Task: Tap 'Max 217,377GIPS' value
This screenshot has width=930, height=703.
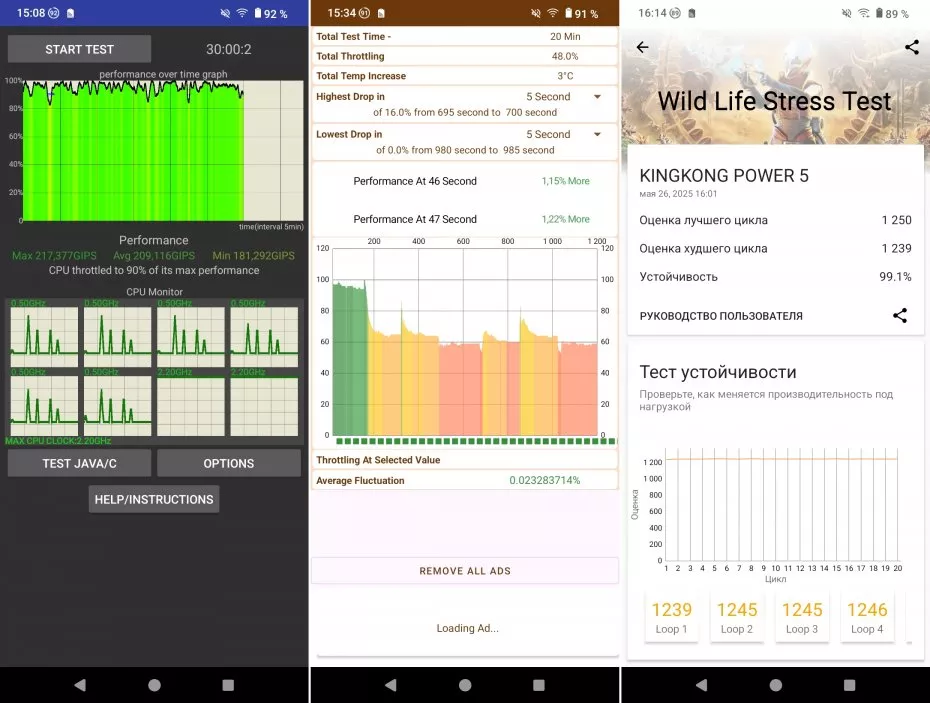Action: pos(54,256)
